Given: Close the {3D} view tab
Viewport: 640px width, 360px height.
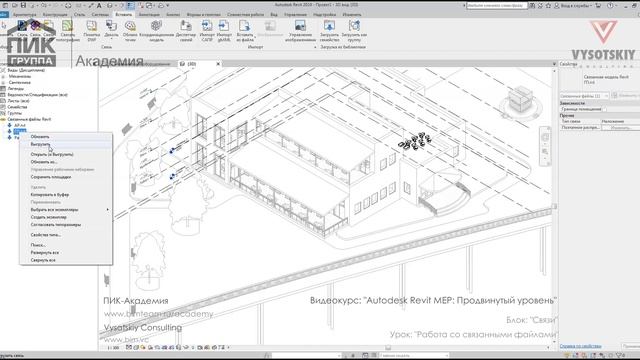Looking at the screenshot, I should (218, 64).
